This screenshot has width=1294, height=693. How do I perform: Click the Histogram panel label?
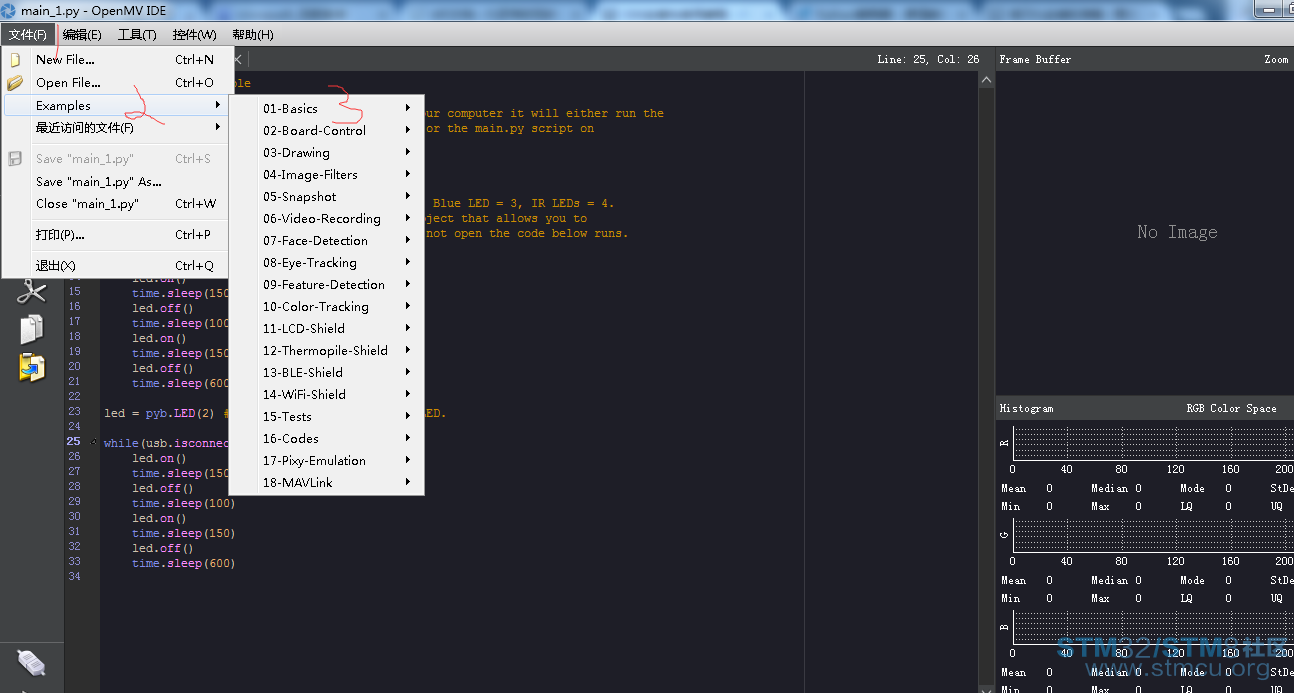click(1027, 408)
